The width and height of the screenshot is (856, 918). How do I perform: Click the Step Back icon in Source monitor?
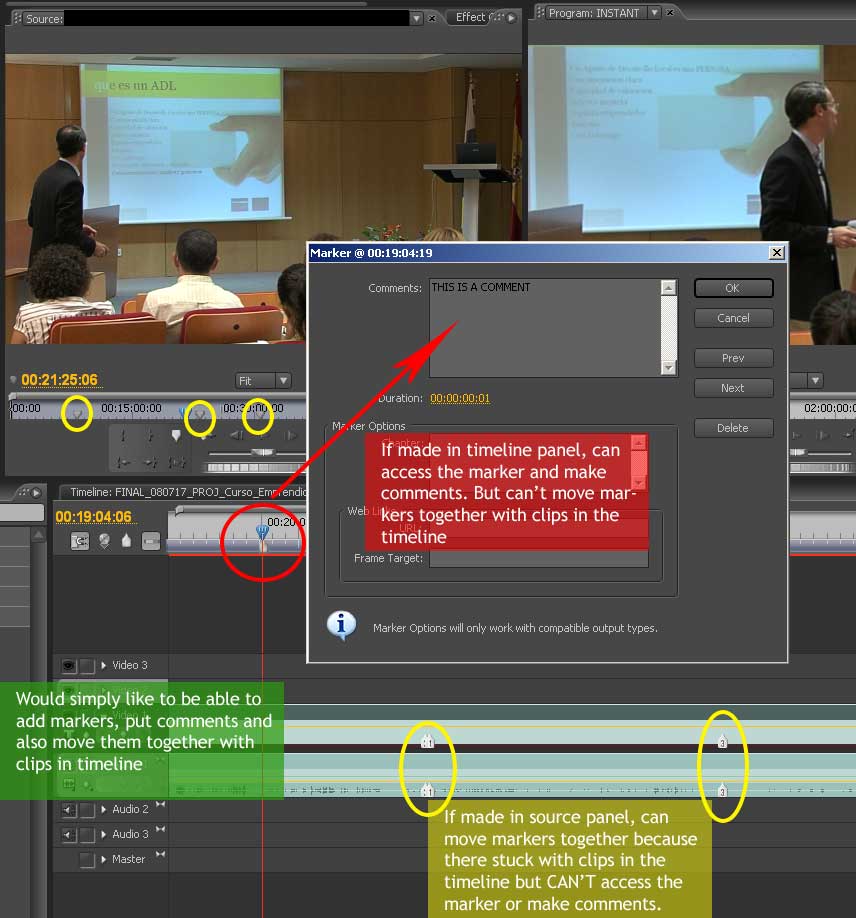(x=237, y=436)
